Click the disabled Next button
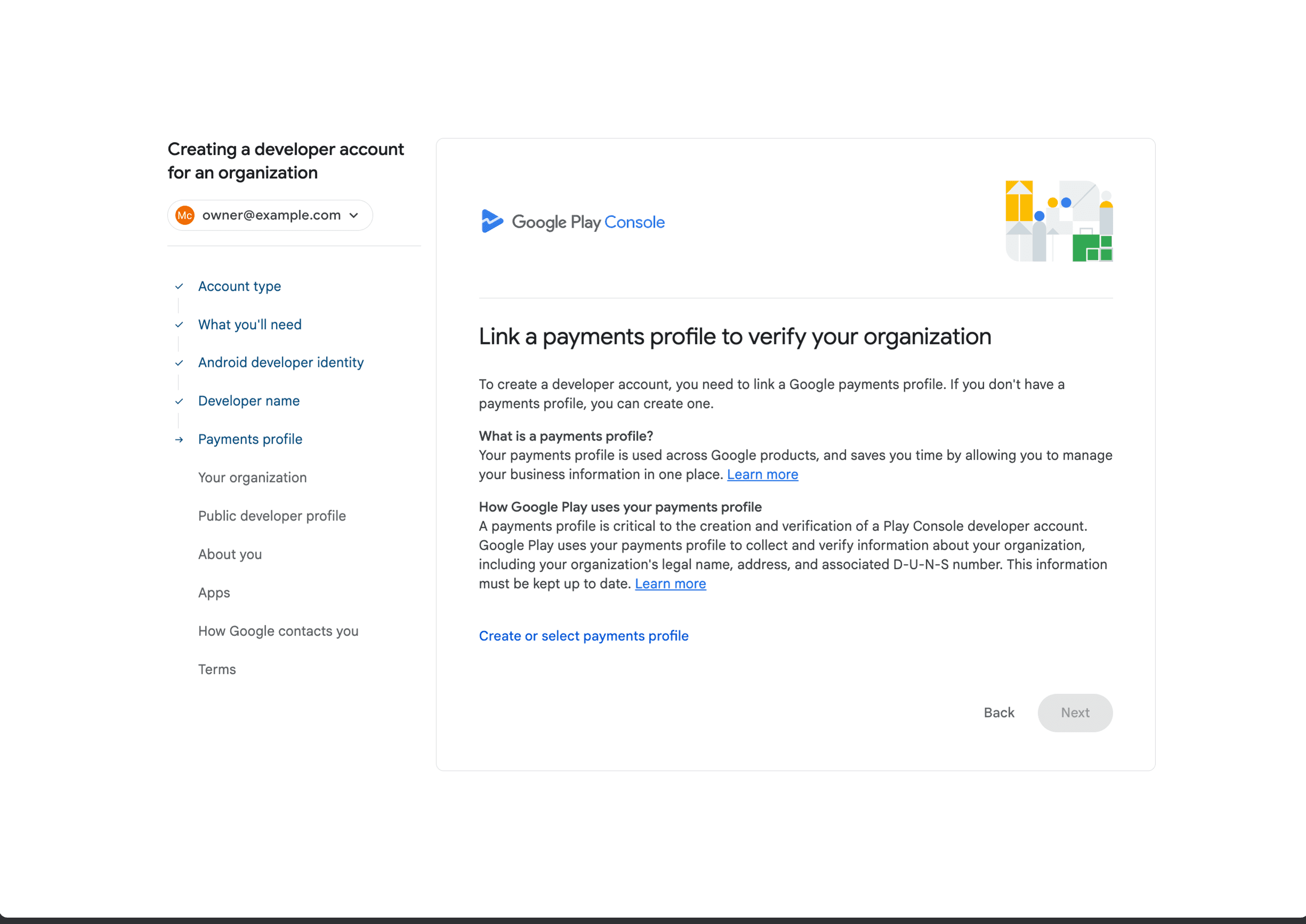1306x924 pixels. (1075, 713)
